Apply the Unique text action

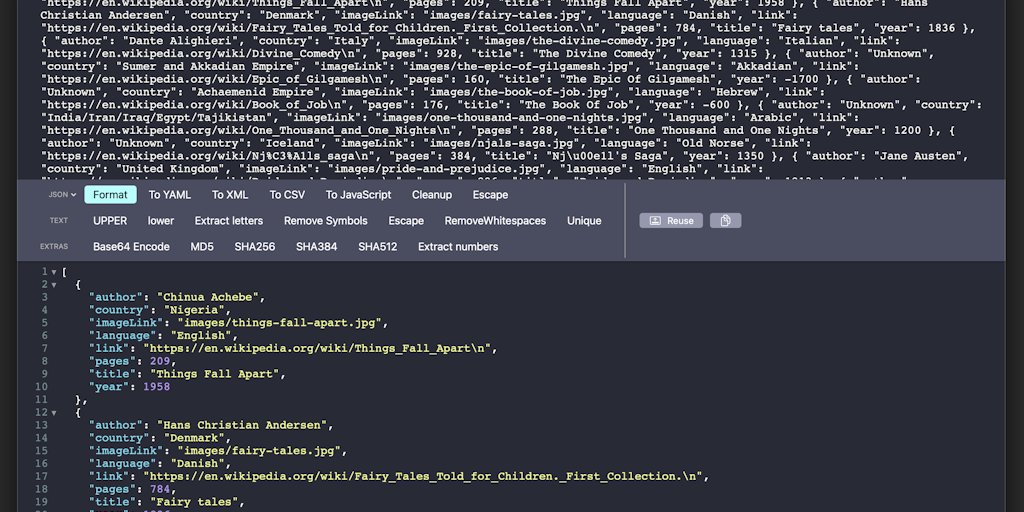point(584,221)
